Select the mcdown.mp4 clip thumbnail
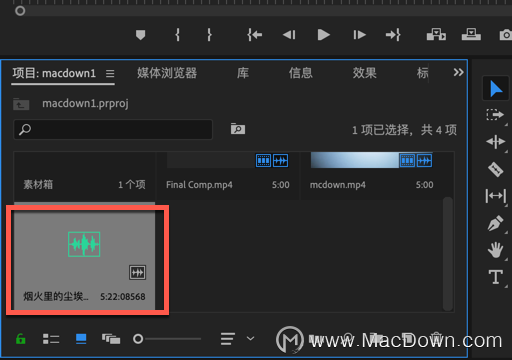512x360 pixels. coord(355,160)
